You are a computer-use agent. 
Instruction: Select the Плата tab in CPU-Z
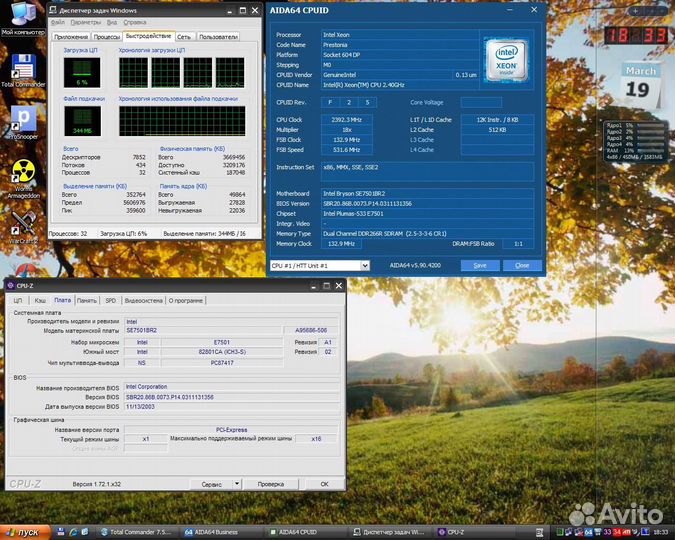[62, 300]
